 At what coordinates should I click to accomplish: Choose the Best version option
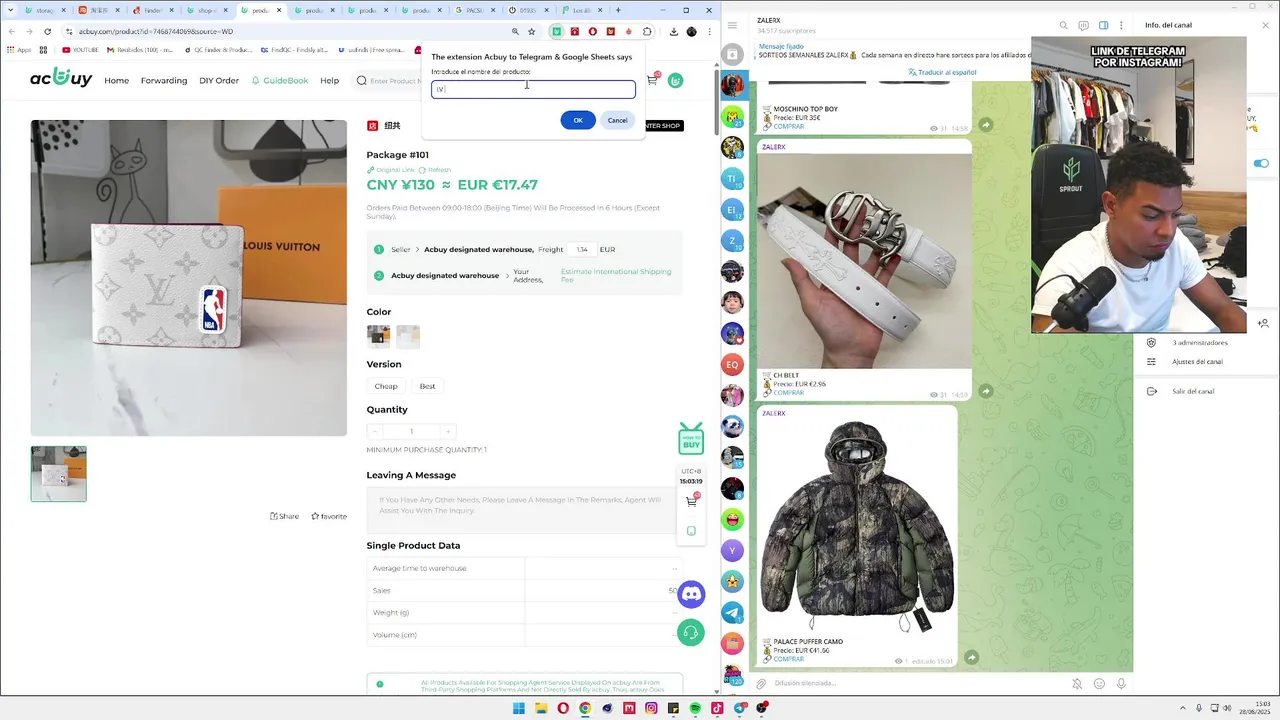point(427,386)
